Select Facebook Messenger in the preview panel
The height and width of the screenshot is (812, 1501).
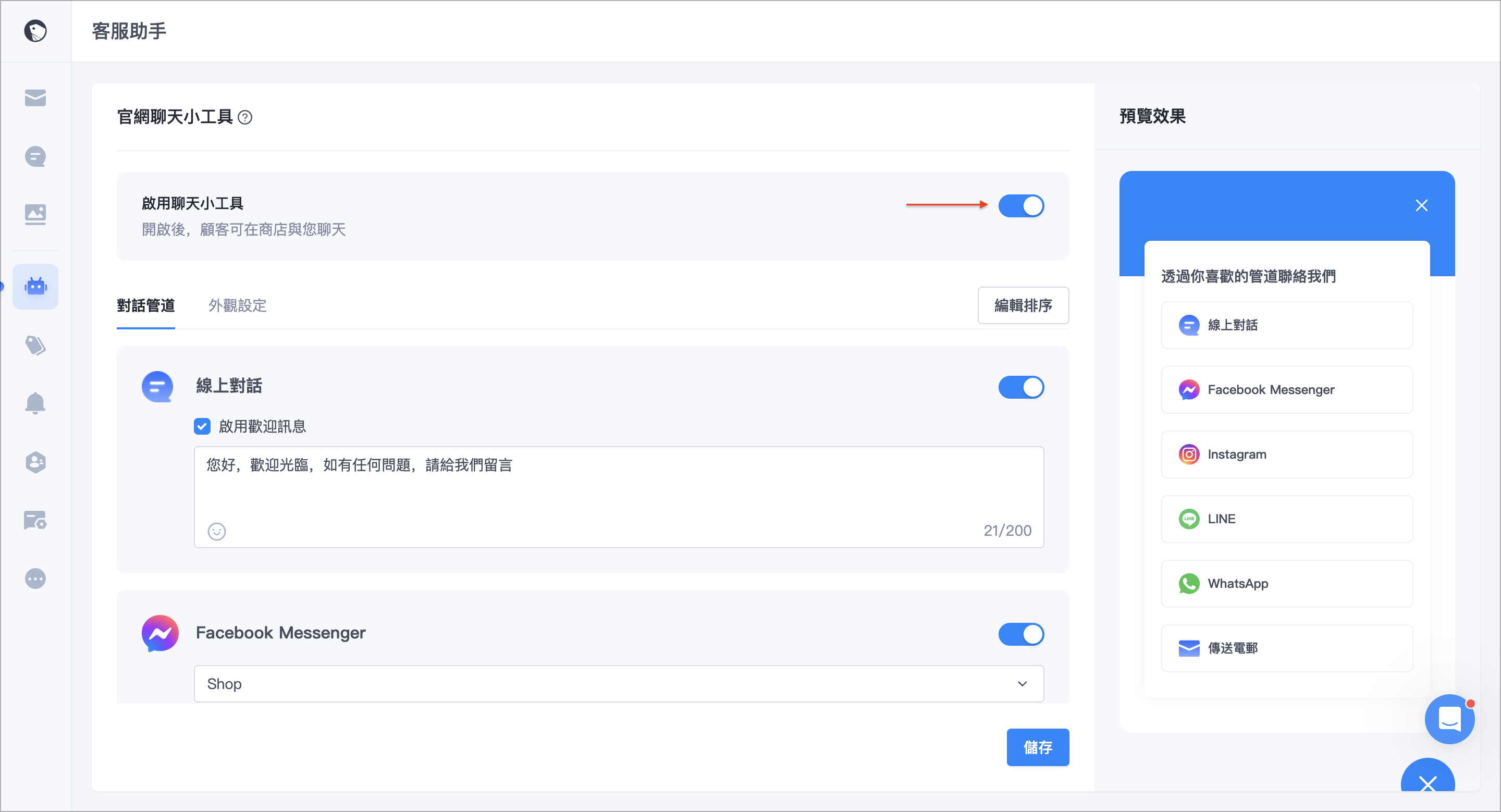1287,390
